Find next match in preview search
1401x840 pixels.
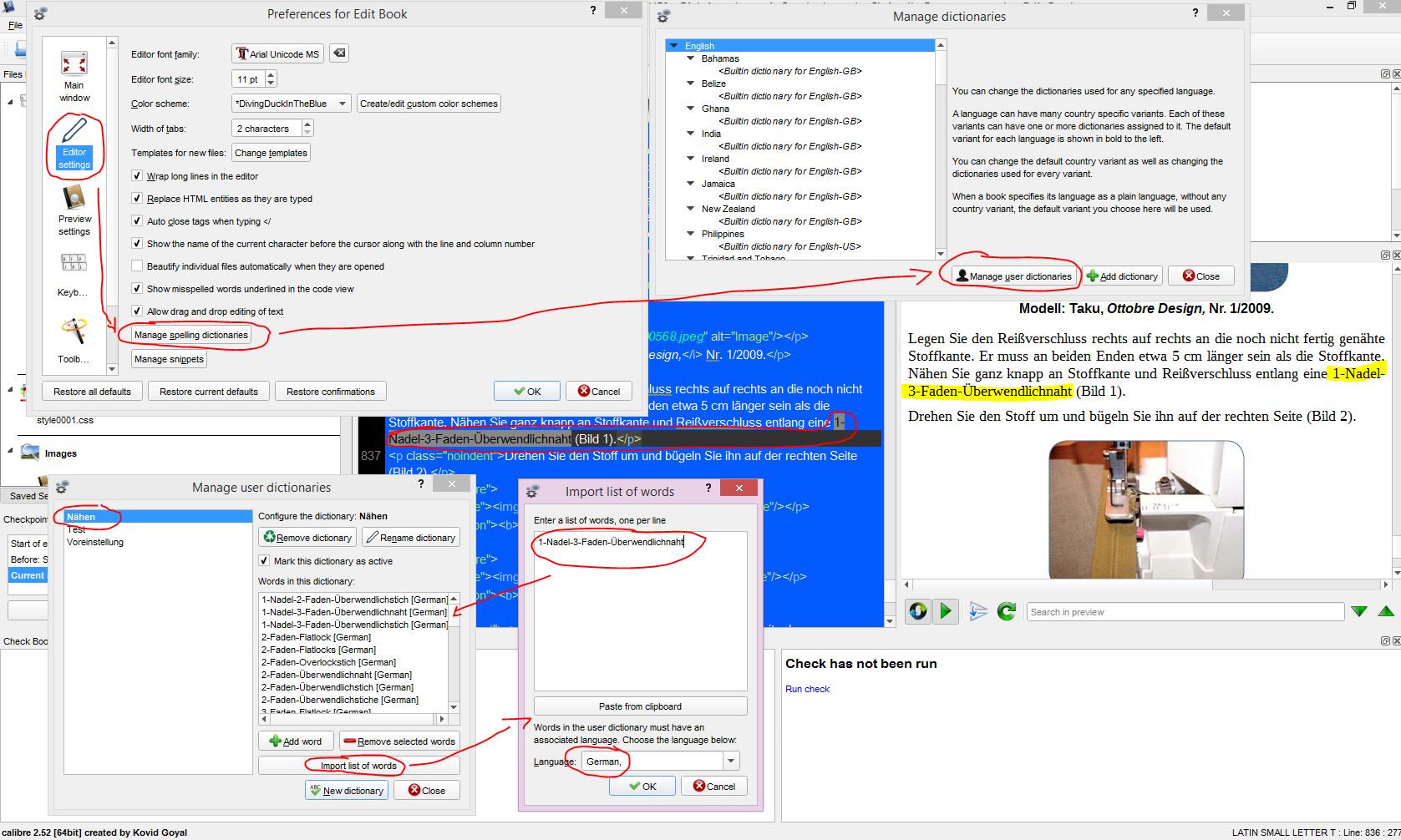(x=1359, y=612)
